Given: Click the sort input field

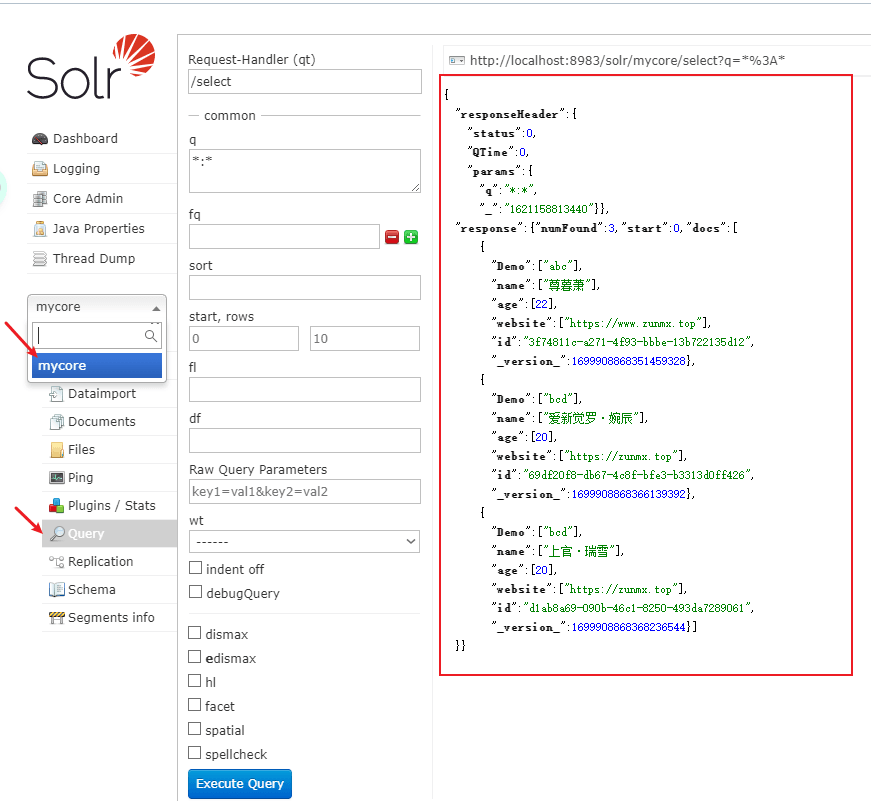Looking at the screenshot, I should click(305, 288).
